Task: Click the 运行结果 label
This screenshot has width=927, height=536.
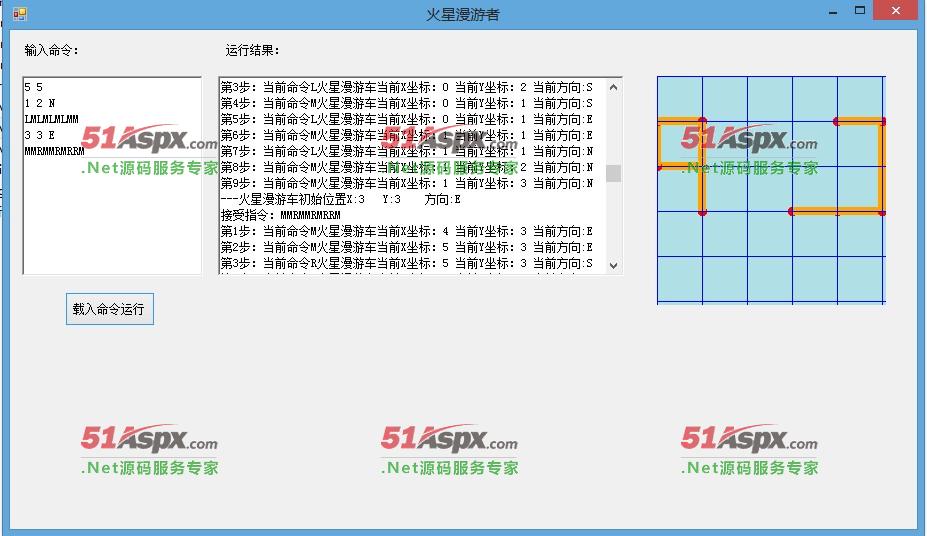Action: [252, 51]
